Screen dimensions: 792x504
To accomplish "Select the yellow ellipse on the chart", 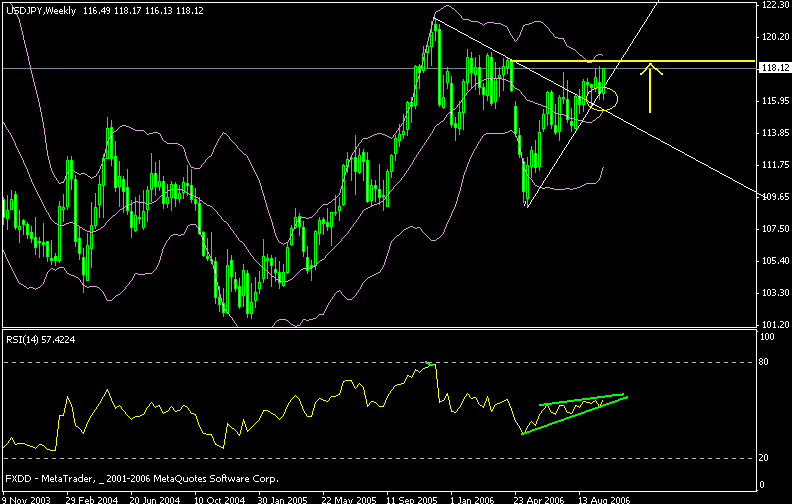I will click(602, 99).
